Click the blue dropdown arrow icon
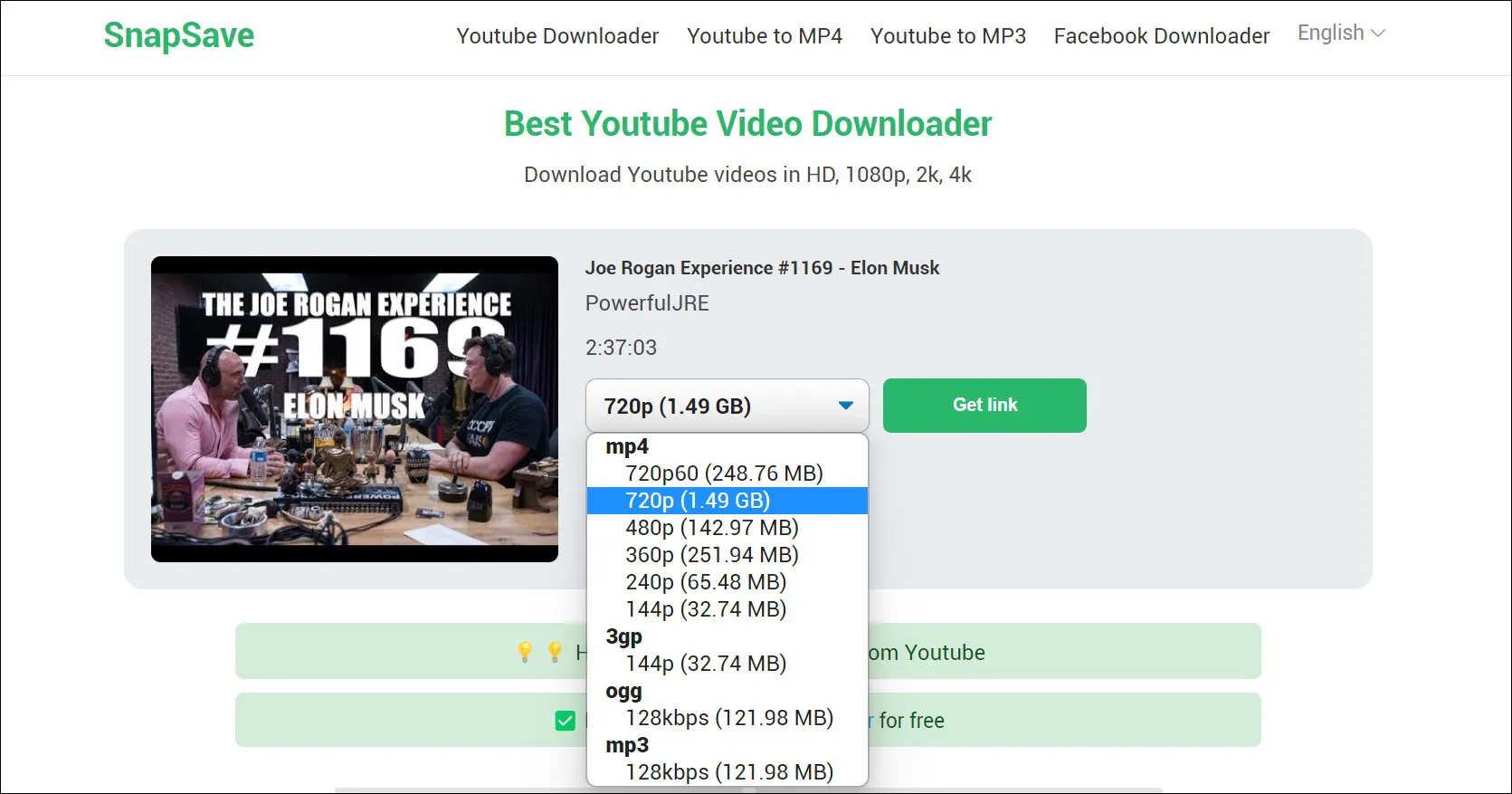The height and width of the screenshot is (794, 1512). click(846, 406)
